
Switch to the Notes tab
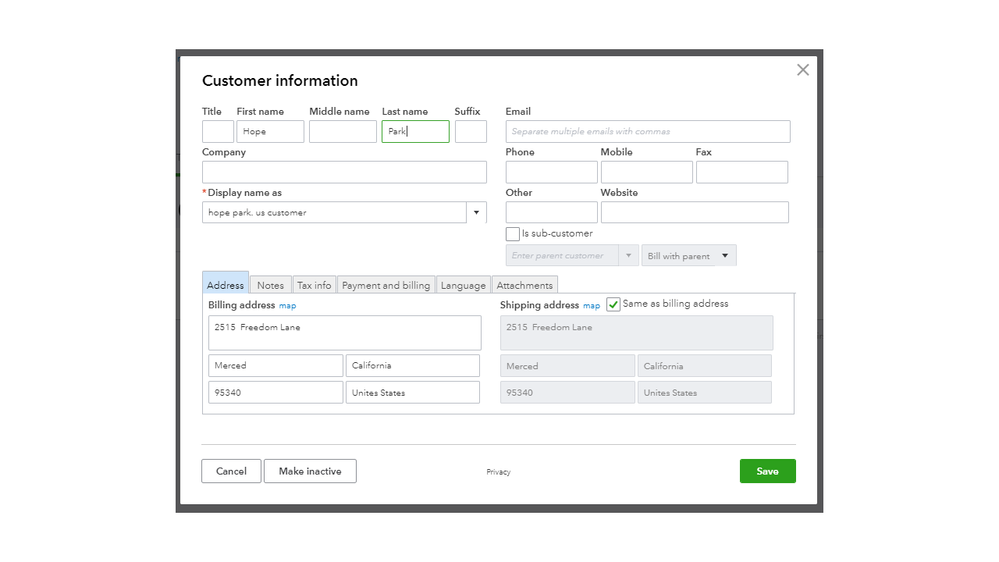point(270,285)
